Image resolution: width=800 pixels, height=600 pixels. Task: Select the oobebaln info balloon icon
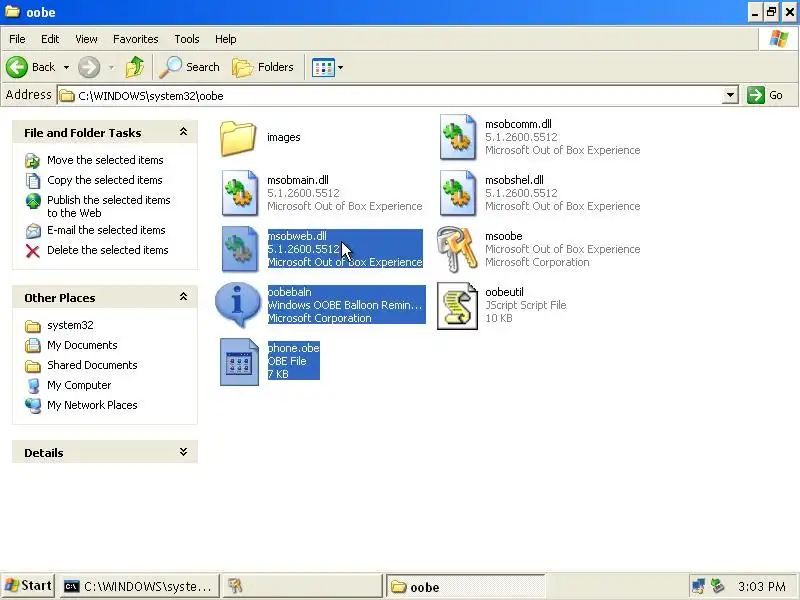click(238, 305)
